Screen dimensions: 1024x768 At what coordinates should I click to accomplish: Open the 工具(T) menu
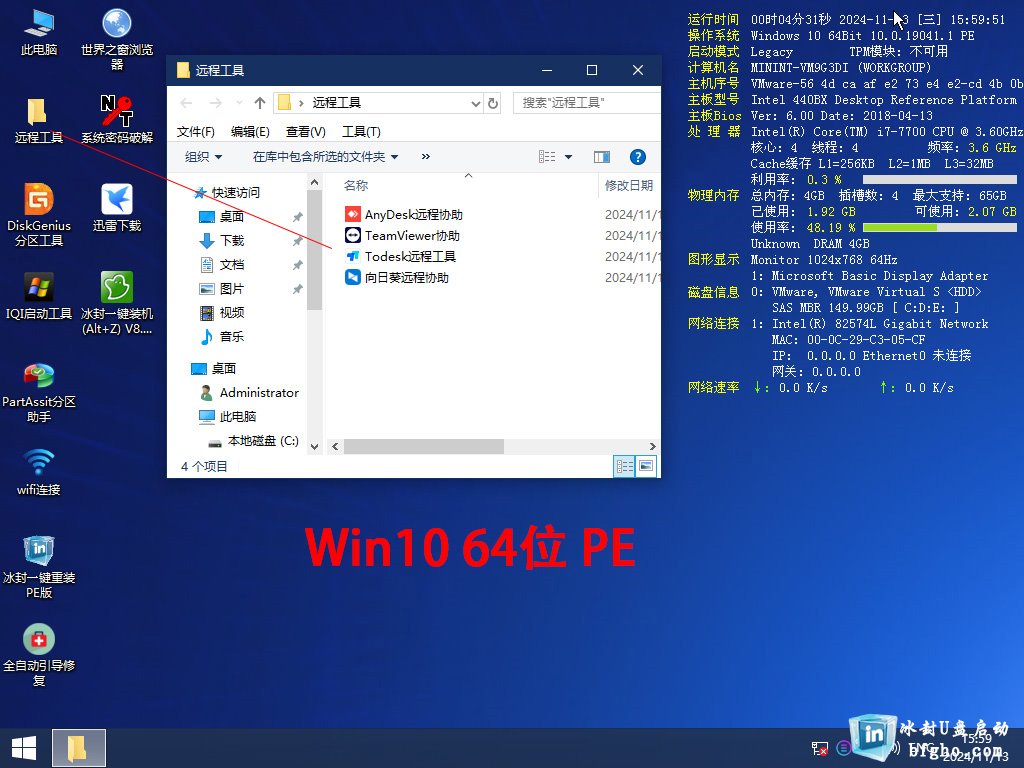[x=361, y=131]
